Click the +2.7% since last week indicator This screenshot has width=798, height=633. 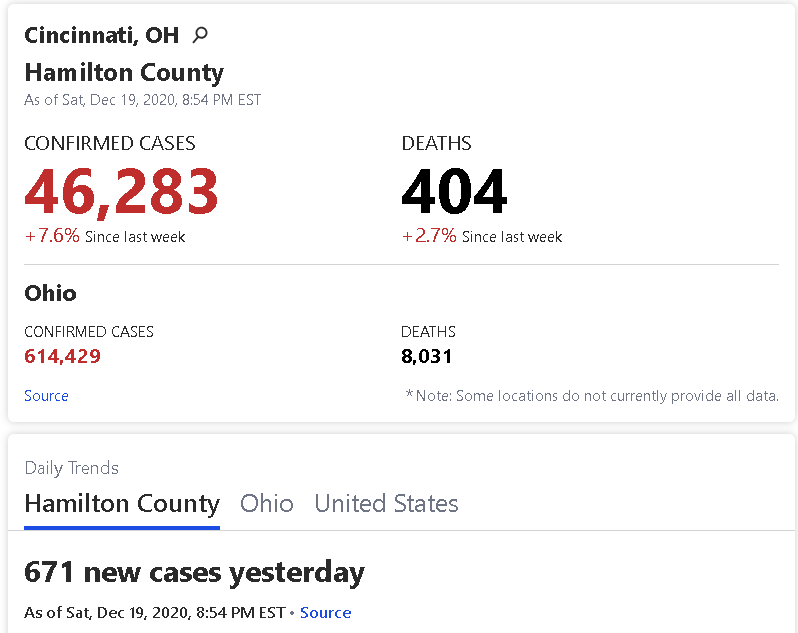coord(482,236)
